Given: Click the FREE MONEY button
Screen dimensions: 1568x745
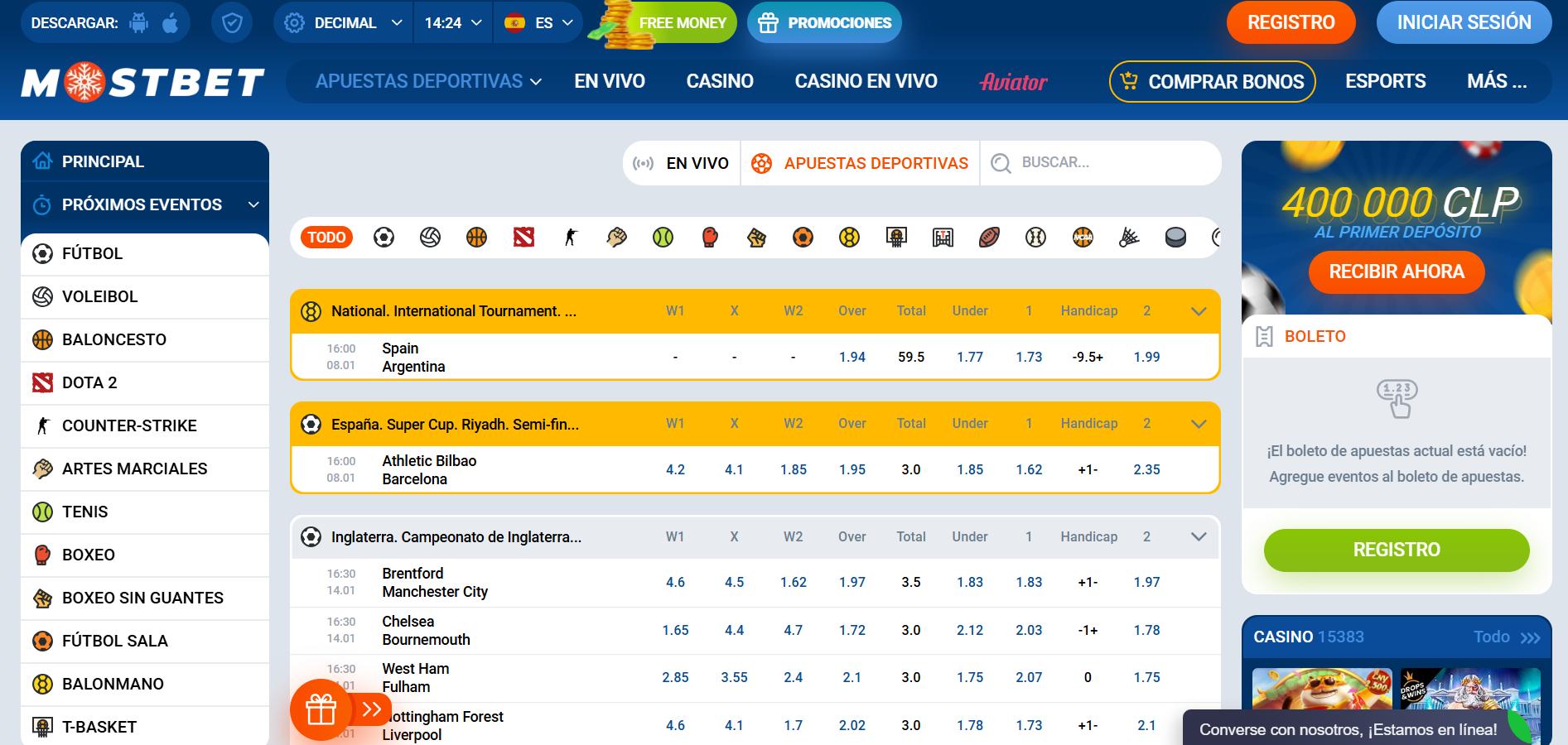Looking at the screenshot, I should tap(663, 22).
